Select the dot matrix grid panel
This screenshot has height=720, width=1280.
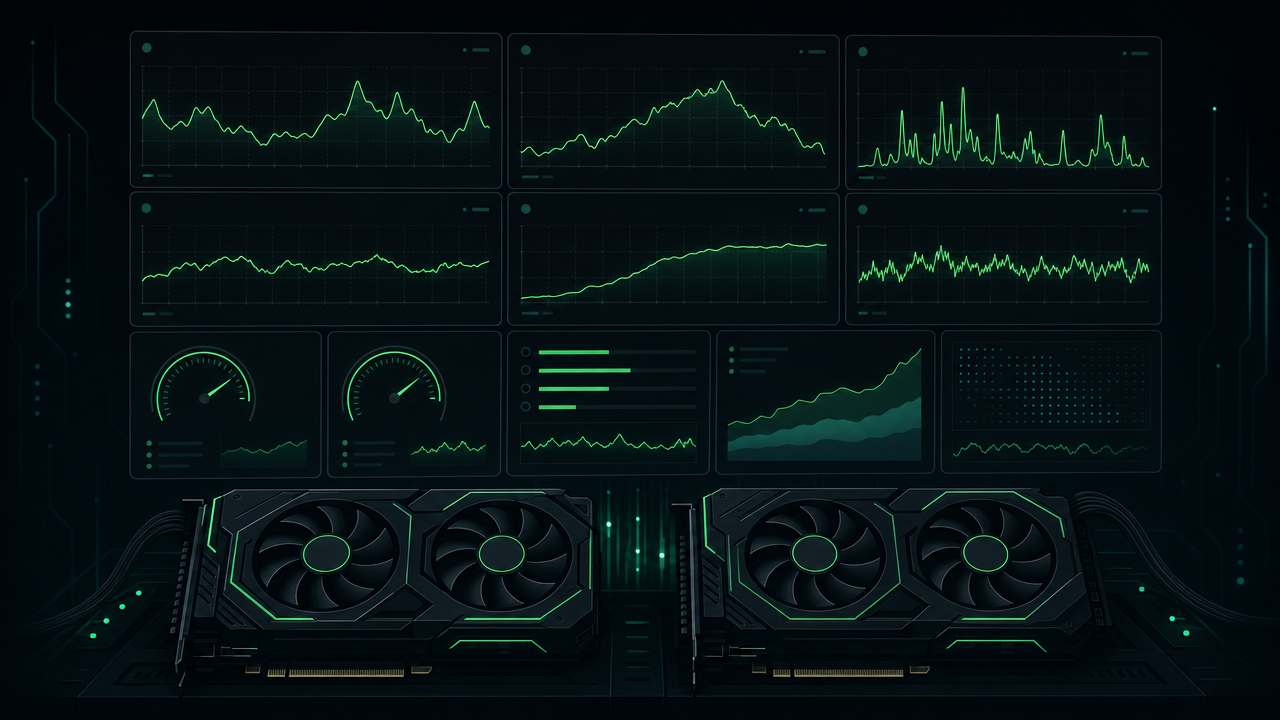click(1051, 386)
